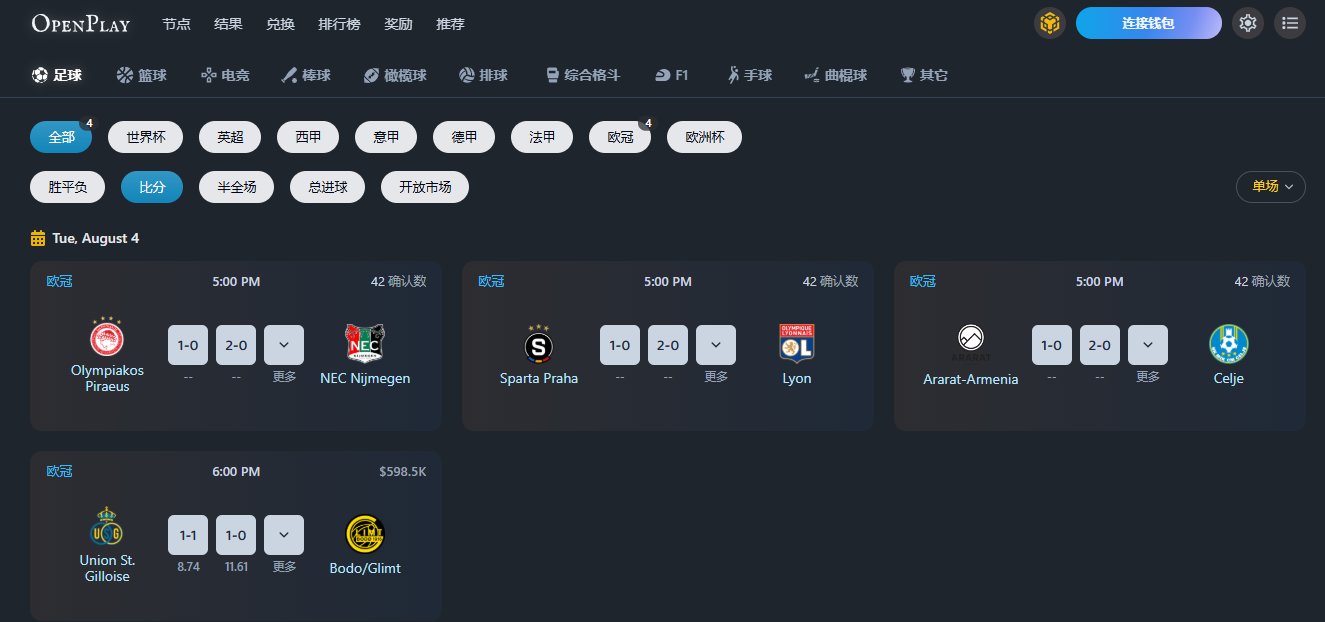
Task: Switch to 电竞 sport tab
Action: tap(225, 75)
